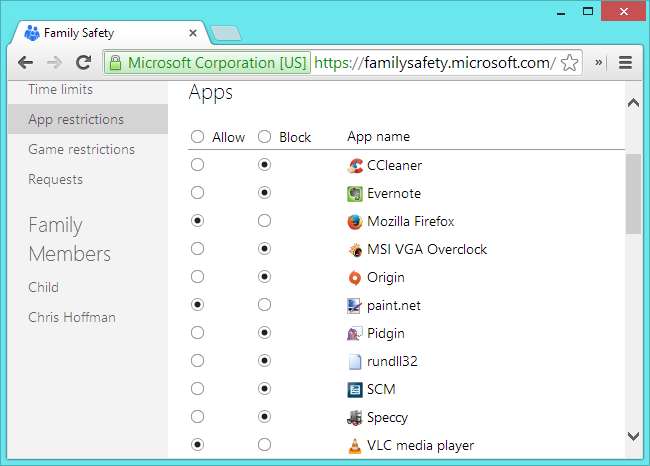Select family member Chris Hoffman
This screenshot has width=650, height=466.
(72, 318)
